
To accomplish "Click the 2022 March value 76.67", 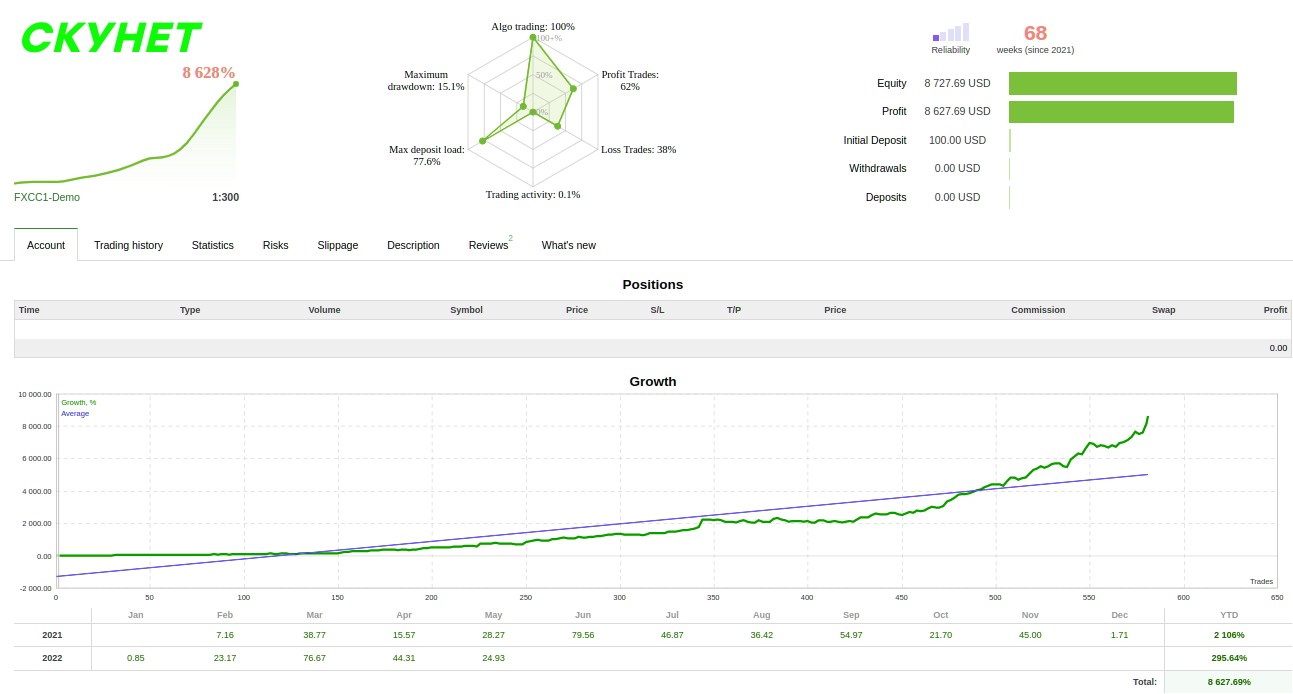I will tap(315, 658).
